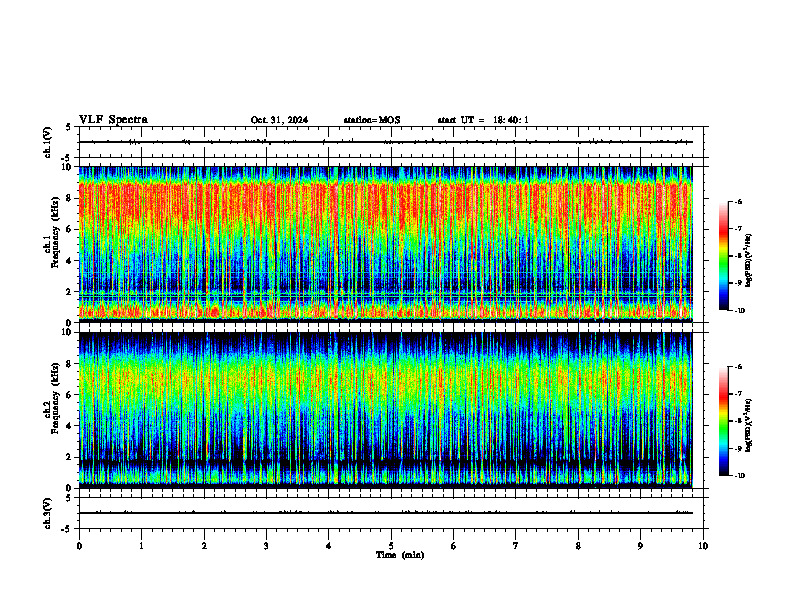
Task: Click the ch.1 voltage waveform trace
Action: [385, 142]
